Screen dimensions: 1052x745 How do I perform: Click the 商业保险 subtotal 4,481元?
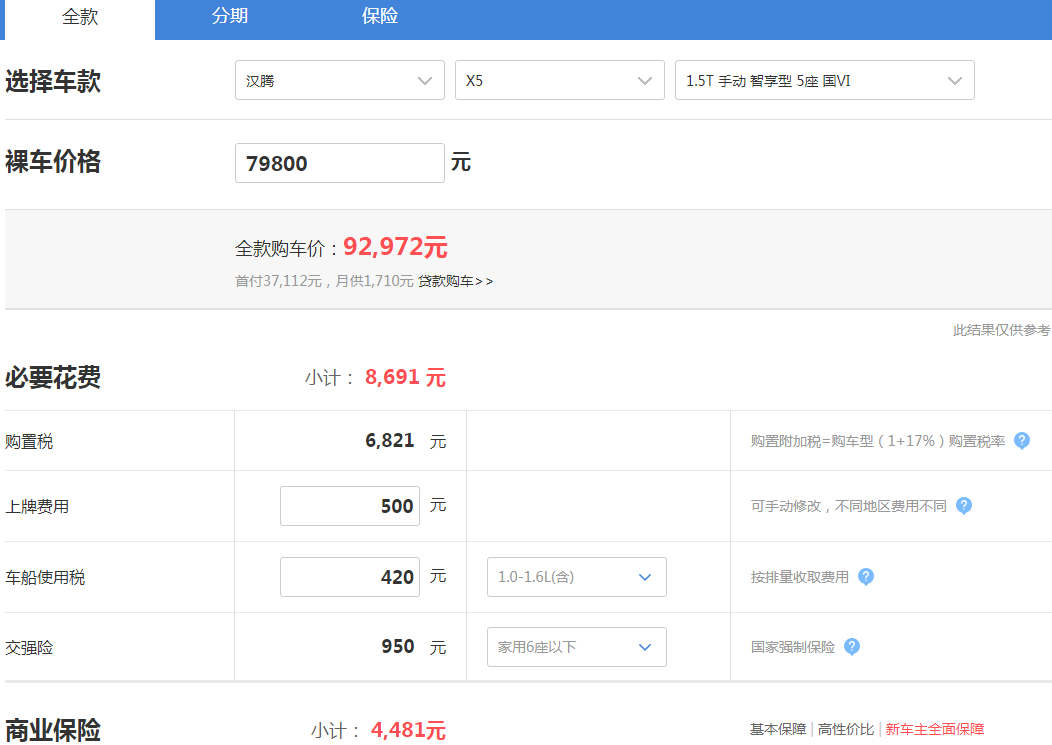(x=408, y=730)
